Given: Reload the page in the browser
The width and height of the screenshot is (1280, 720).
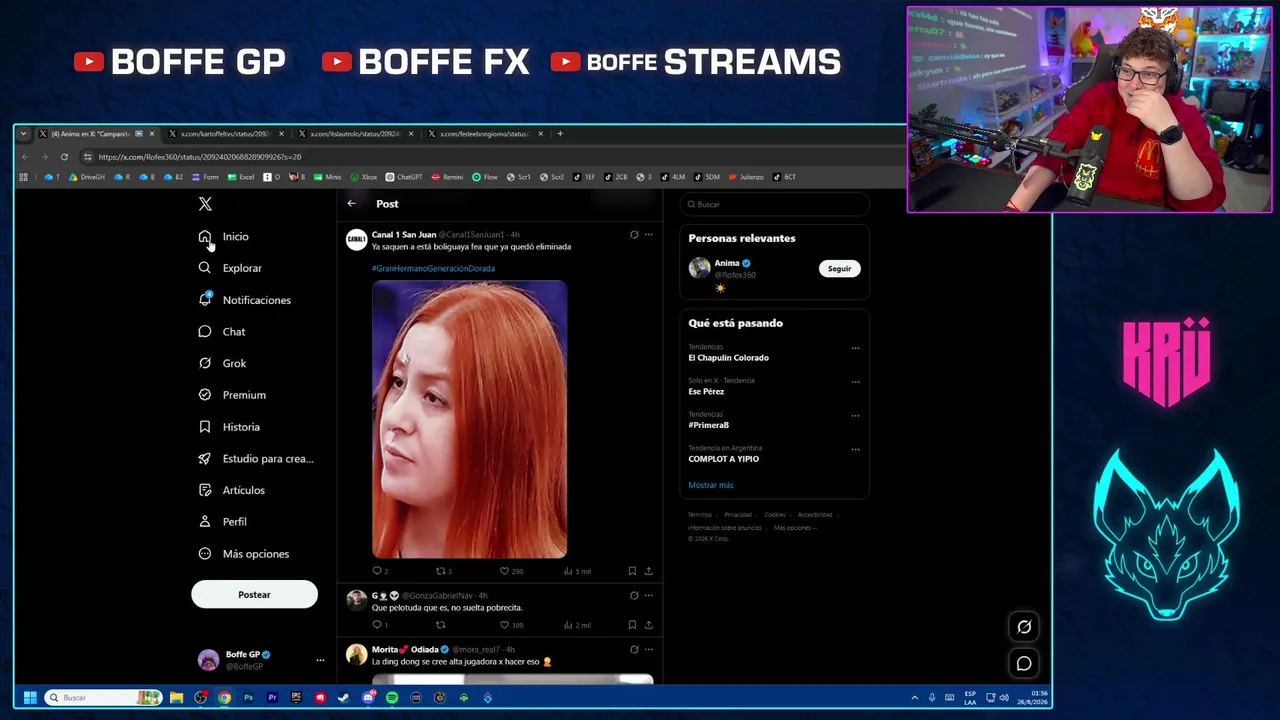Looking at the screenshot, I should [64, 157].
